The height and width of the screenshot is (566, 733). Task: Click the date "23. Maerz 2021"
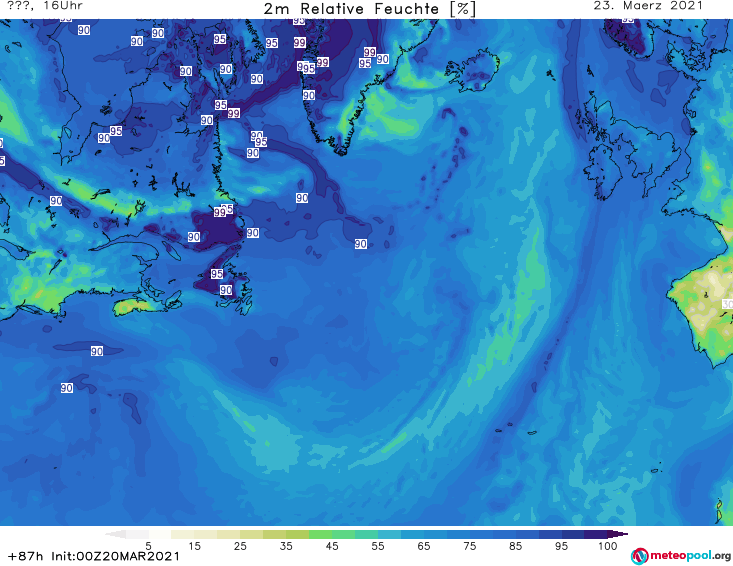coord(648,6)
